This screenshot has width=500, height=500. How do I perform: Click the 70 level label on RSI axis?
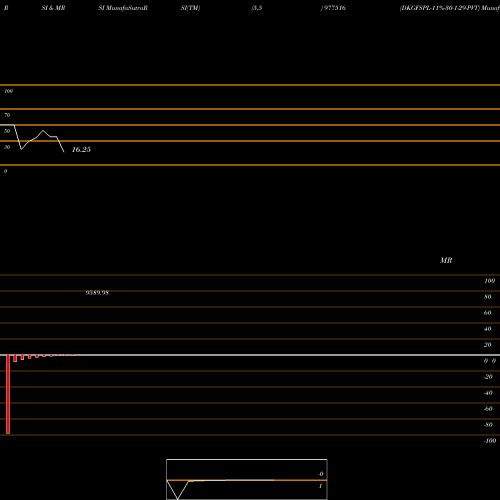[x=7, y=115]
